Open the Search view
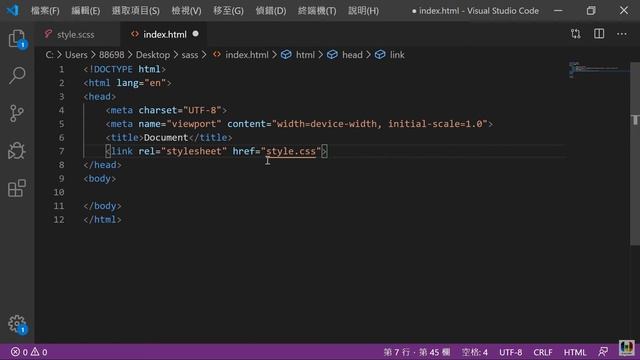 point(17,75)
